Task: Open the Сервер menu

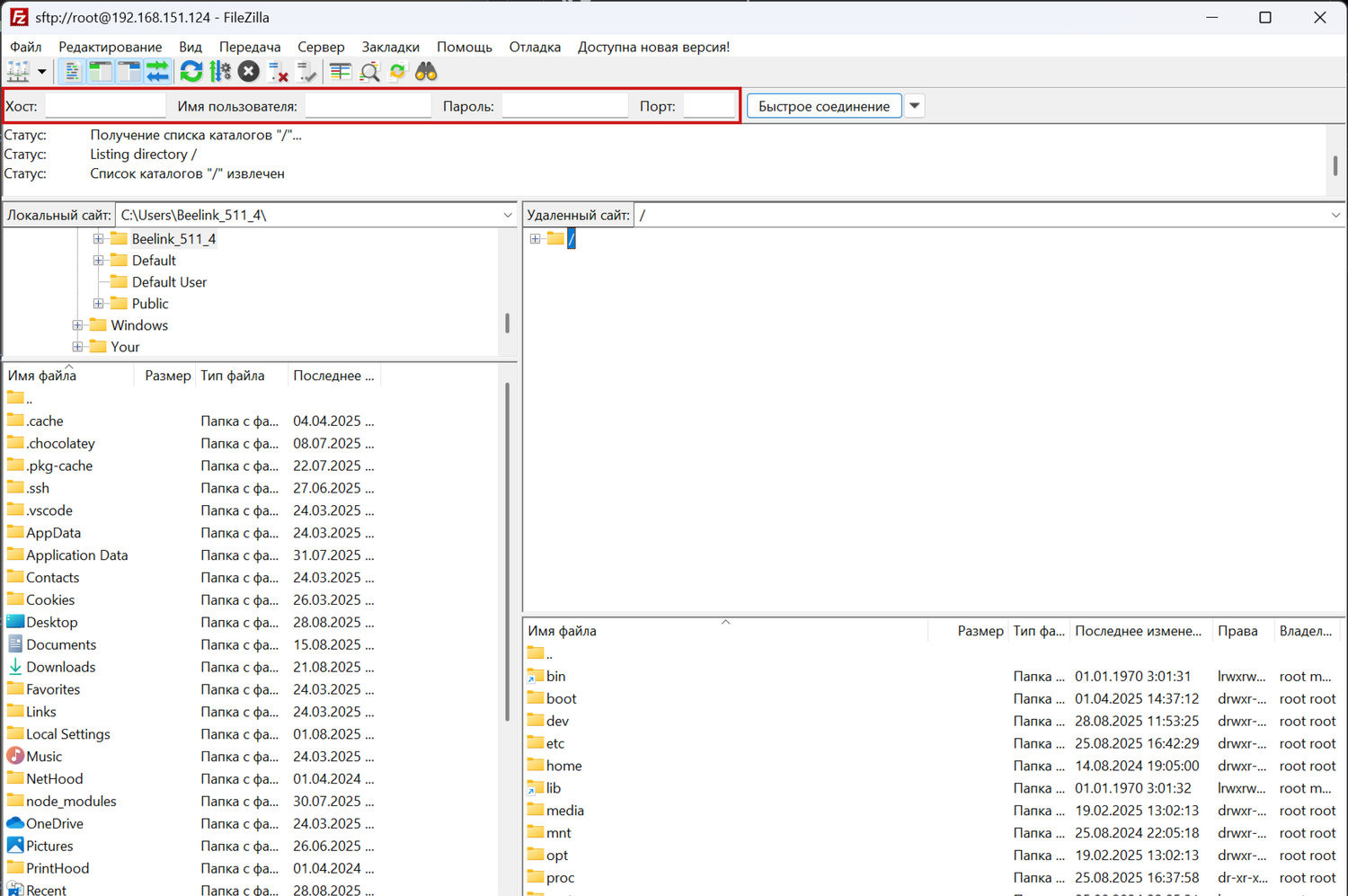Action: 321,47
